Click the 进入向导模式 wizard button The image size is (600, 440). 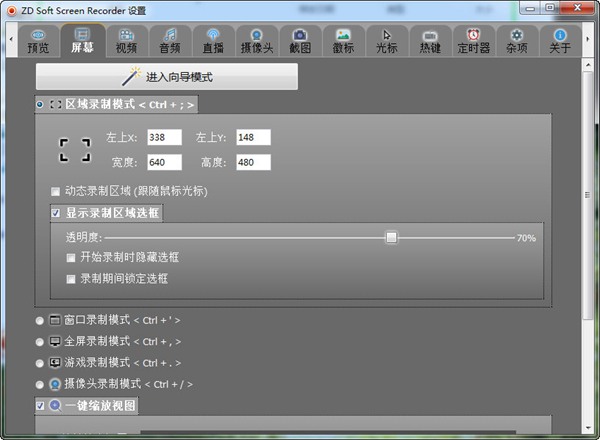pyautogui.click(x=167, y=76)
